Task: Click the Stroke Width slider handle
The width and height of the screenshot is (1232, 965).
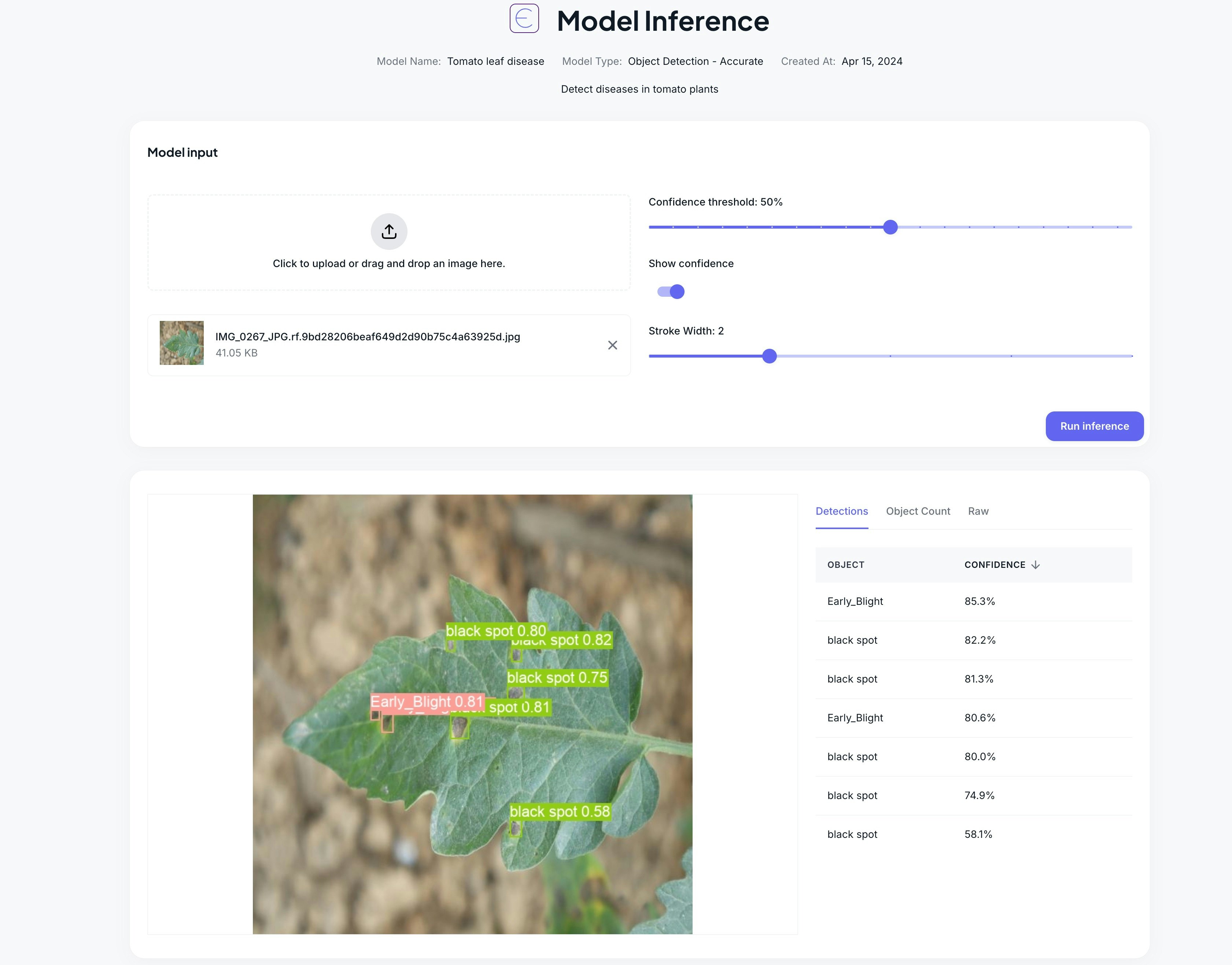Action: point(769,356)
